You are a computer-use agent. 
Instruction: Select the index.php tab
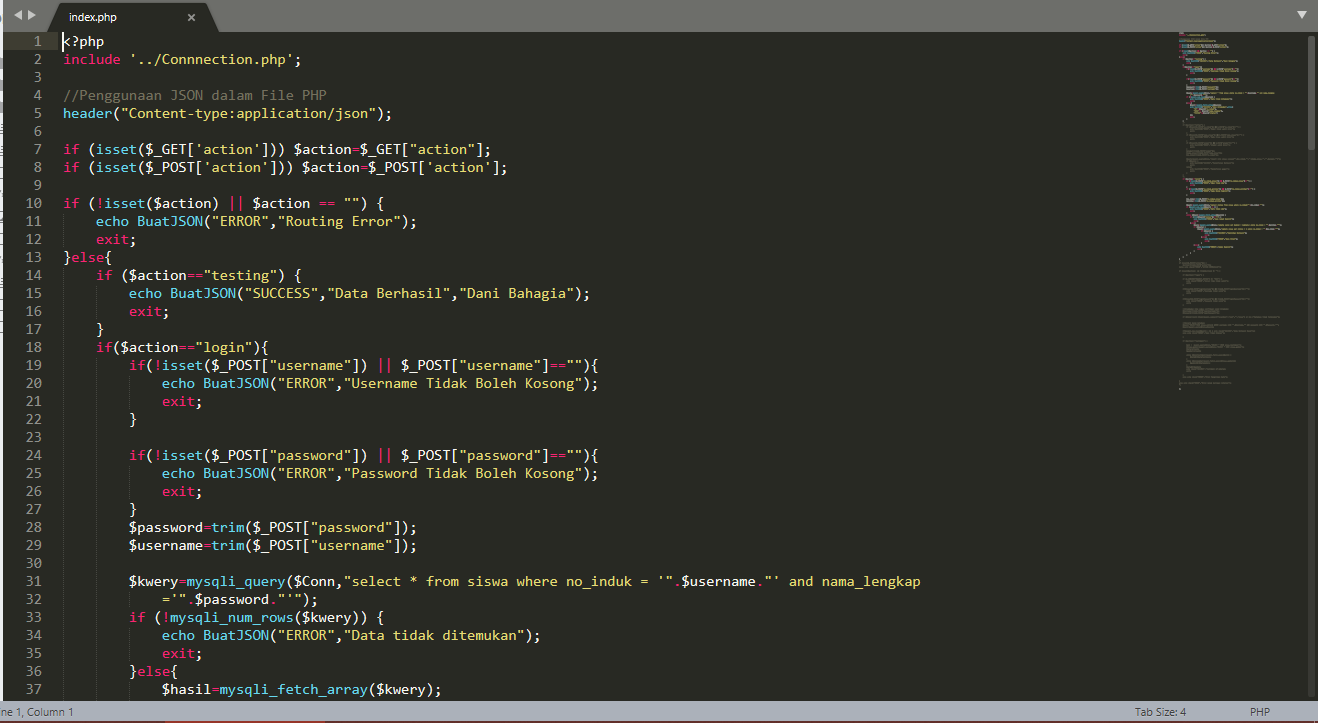pos(92,16)
